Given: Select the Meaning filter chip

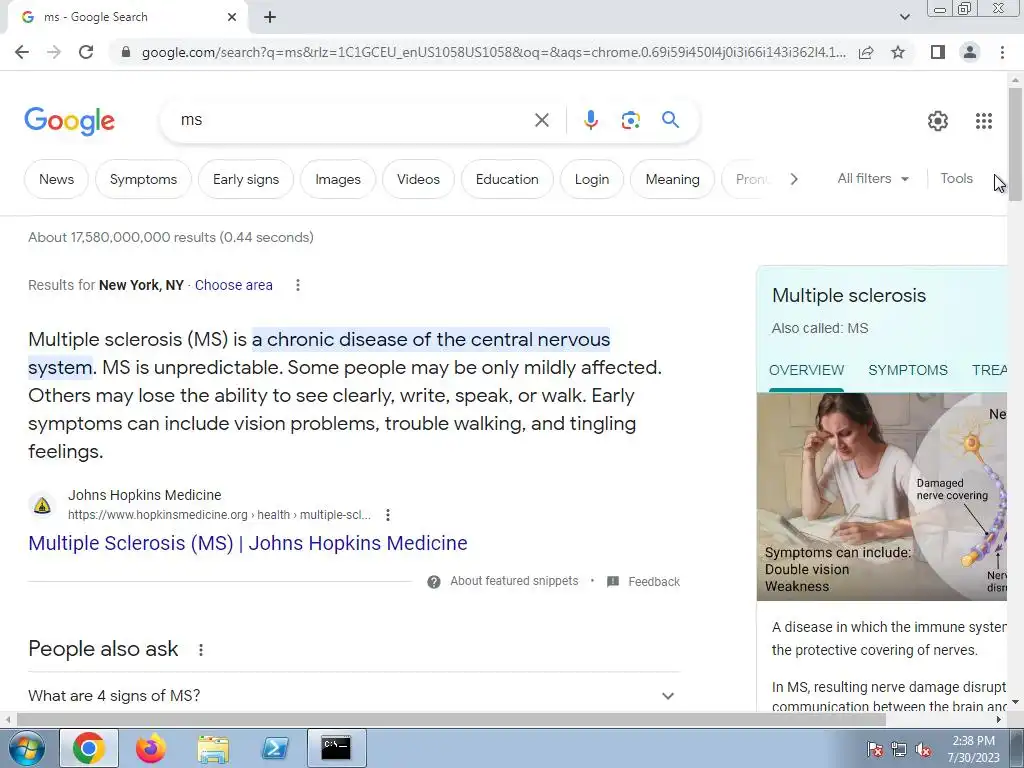Looking at the screenshot, I should point(672,179).
